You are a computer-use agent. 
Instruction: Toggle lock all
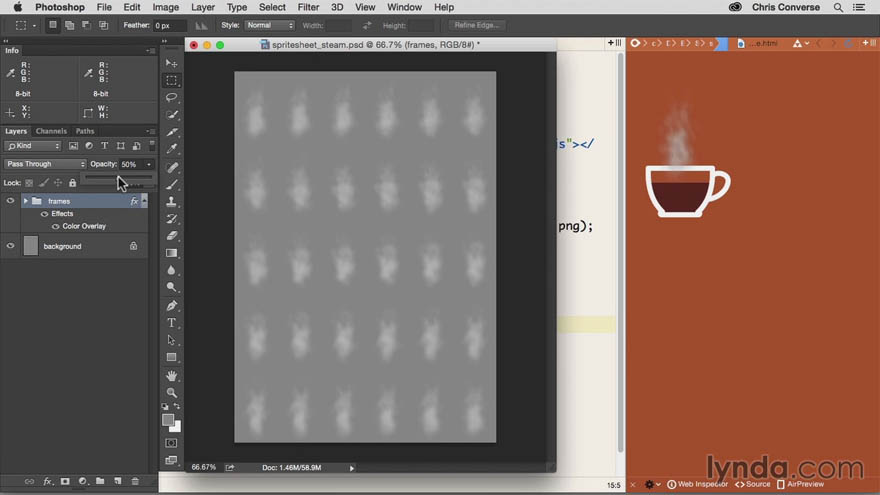(x=72, y=183)
